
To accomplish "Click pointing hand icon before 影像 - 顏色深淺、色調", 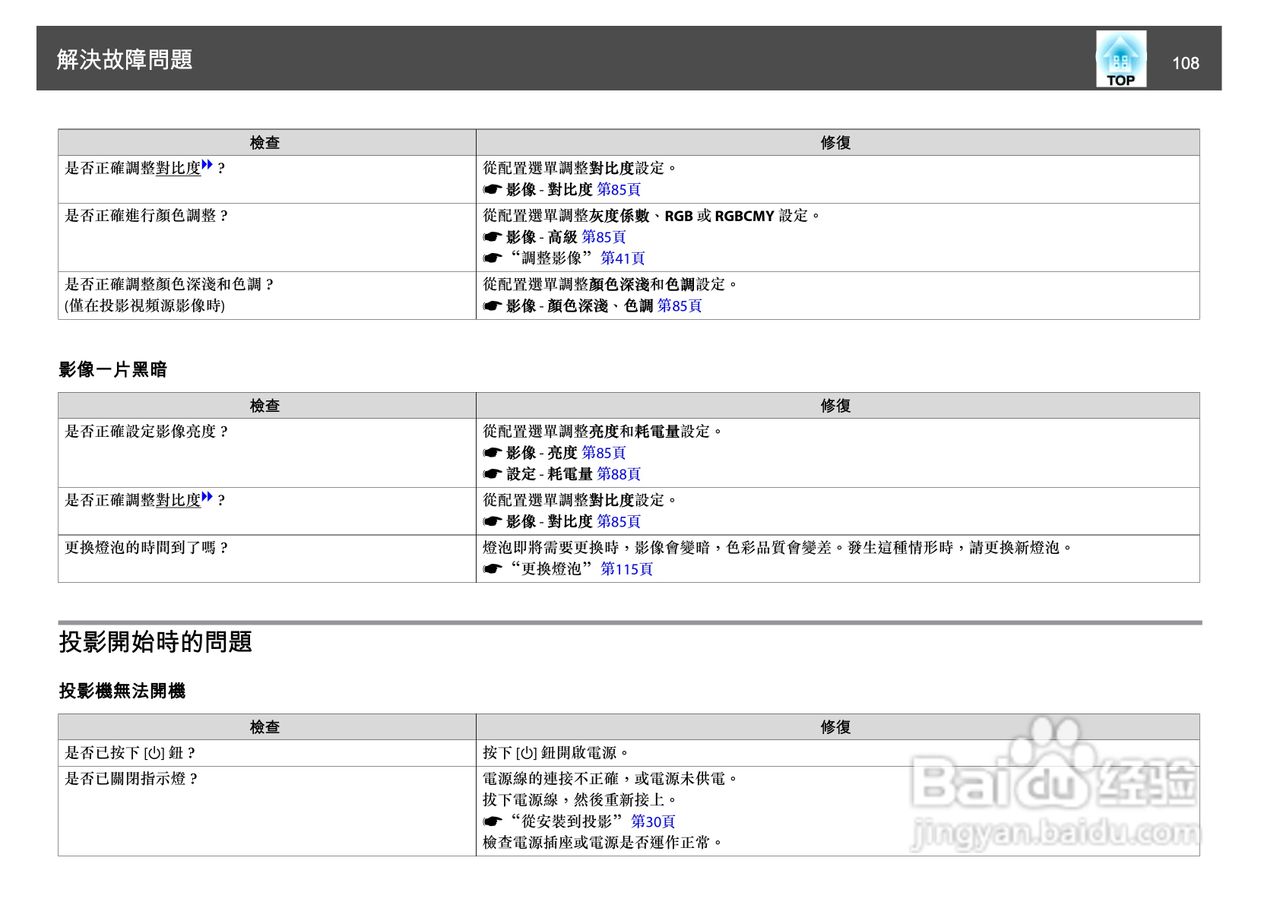I will 491,306.
